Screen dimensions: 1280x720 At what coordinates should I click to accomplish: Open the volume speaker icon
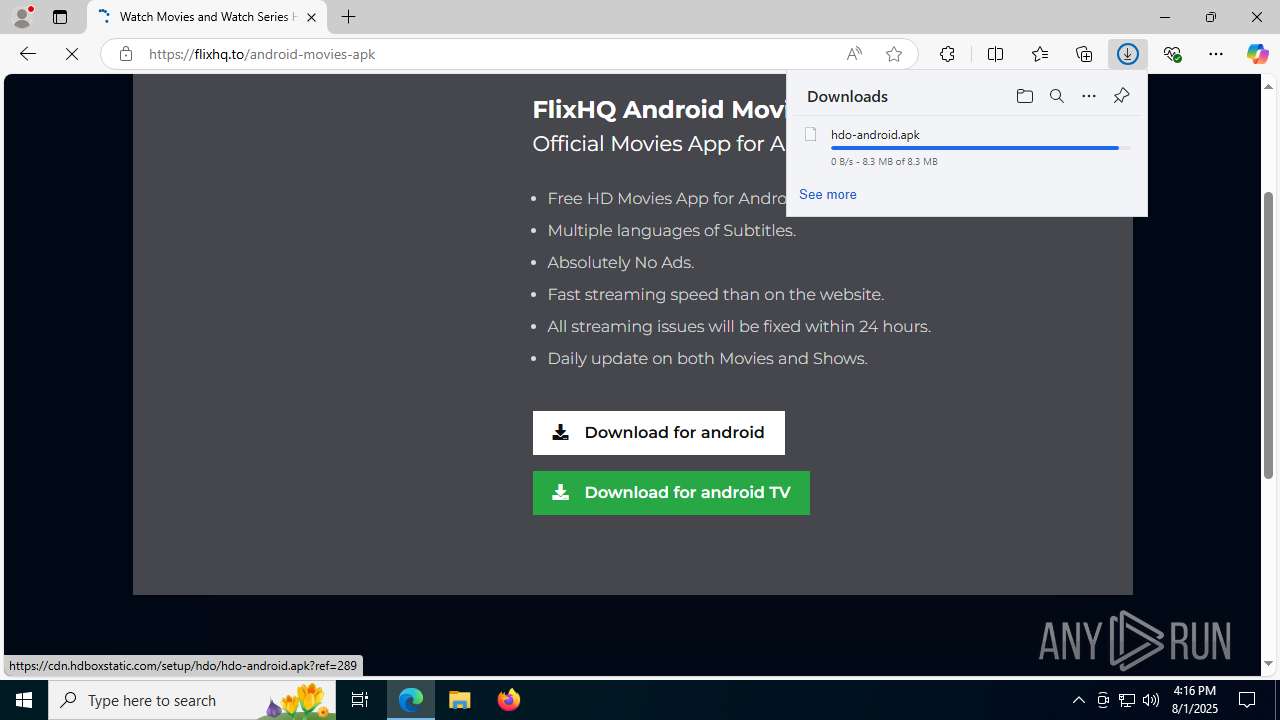tap(1151, 700)
